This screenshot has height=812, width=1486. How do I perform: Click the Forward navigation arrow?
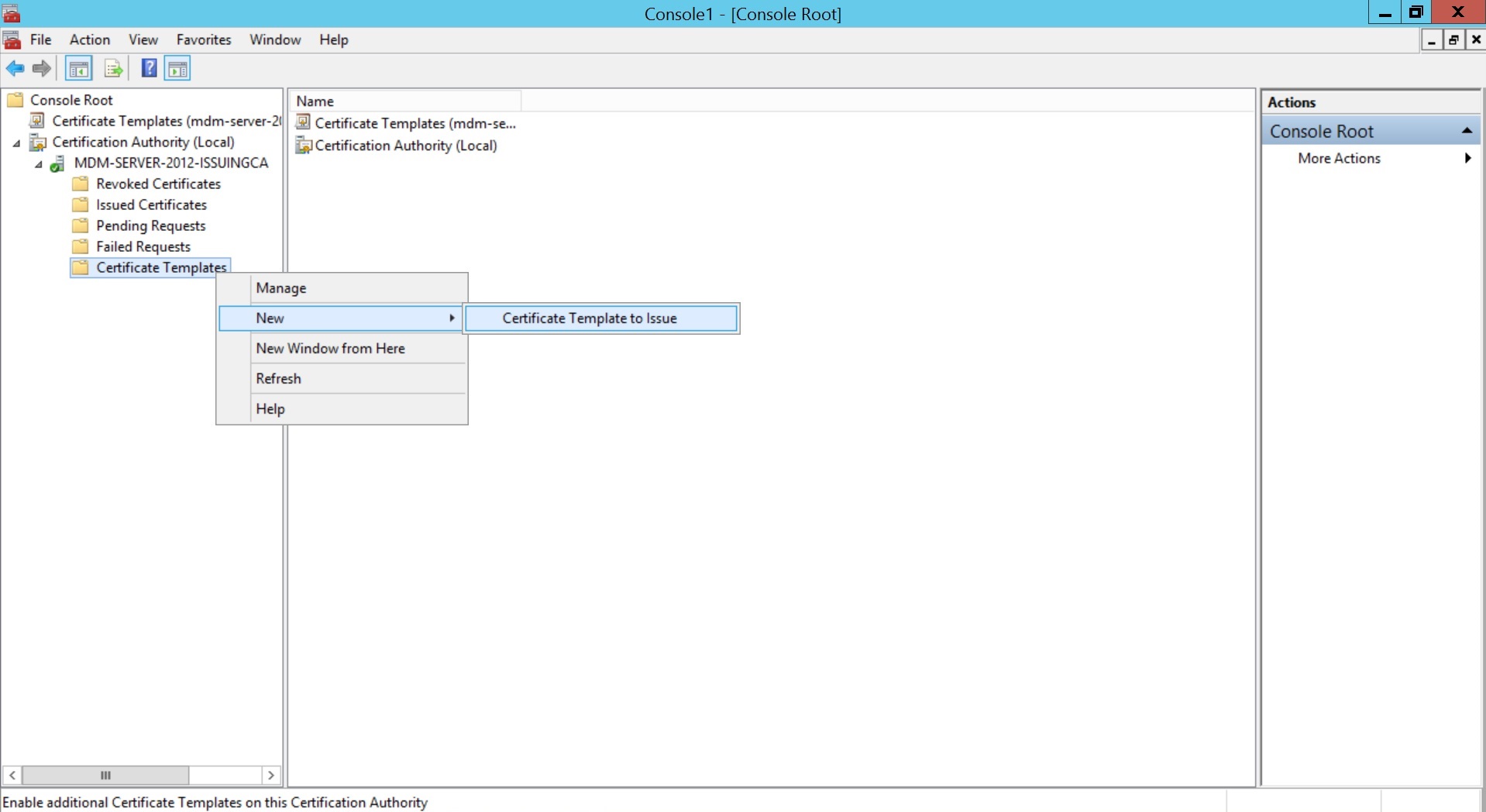point(41,68)
